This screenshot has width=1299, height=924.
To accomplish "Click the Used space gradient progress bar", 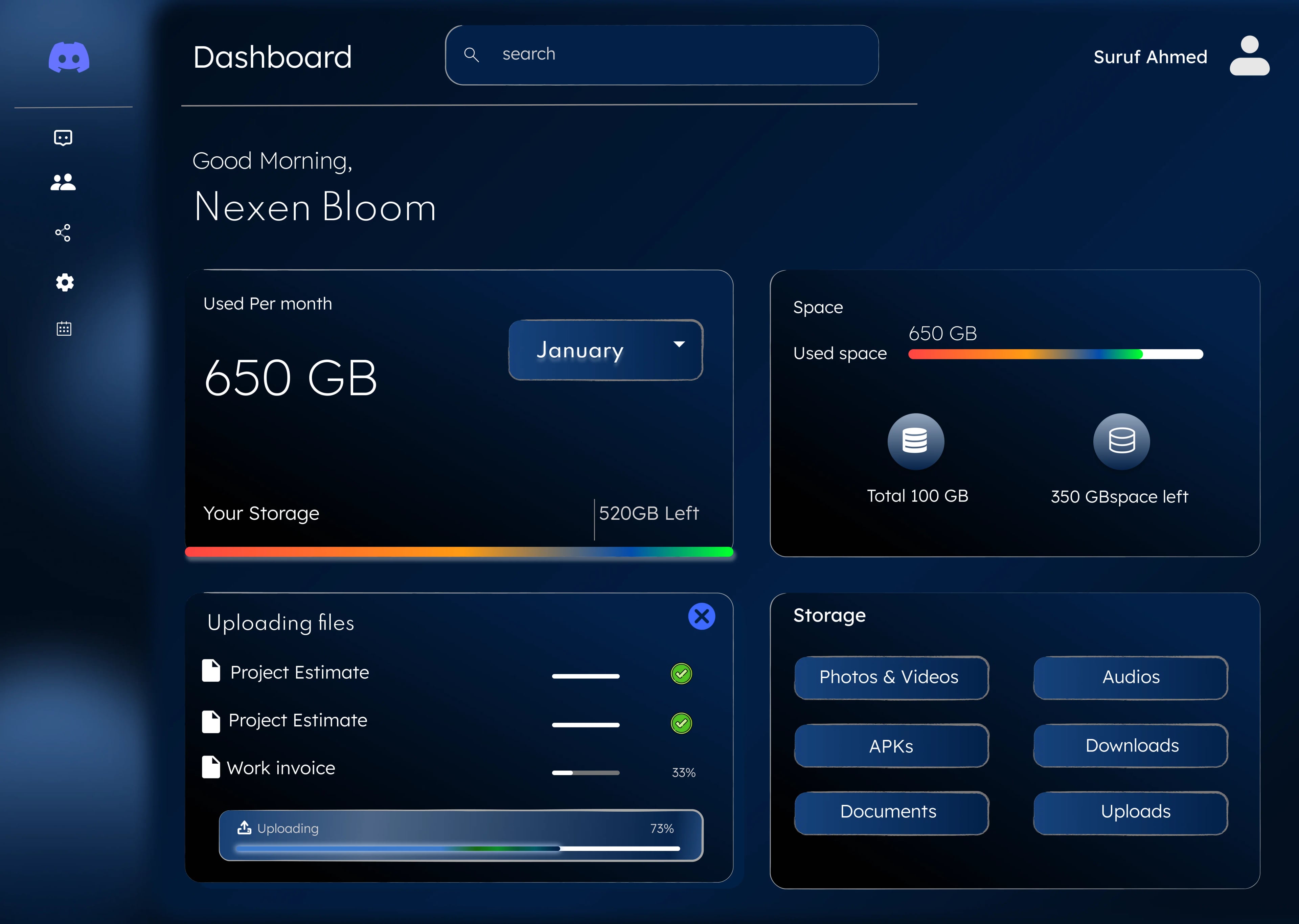I will pos(1055,355).
